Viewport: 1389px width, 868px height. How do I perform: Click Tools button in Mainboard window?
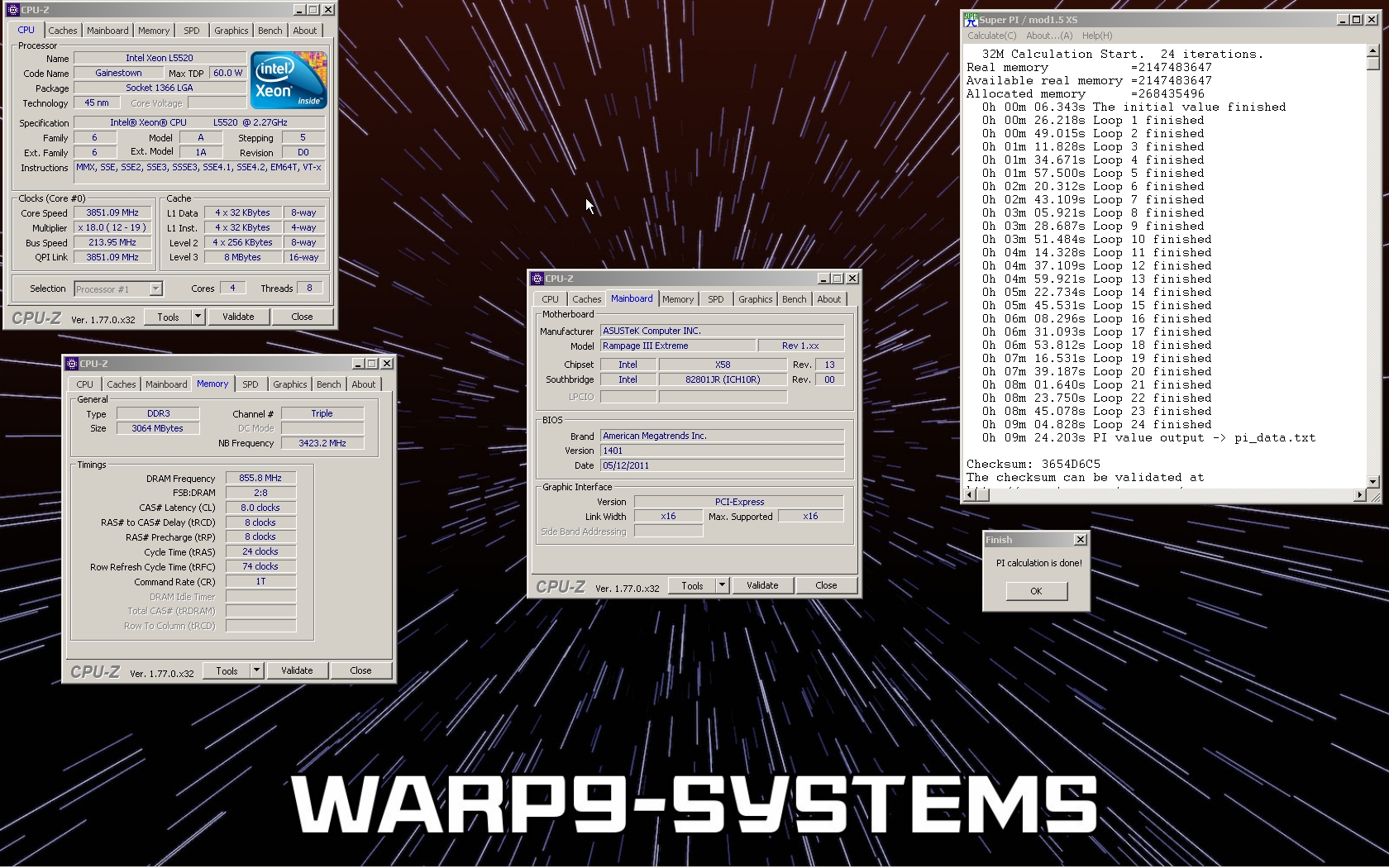(x=692, y=585)
